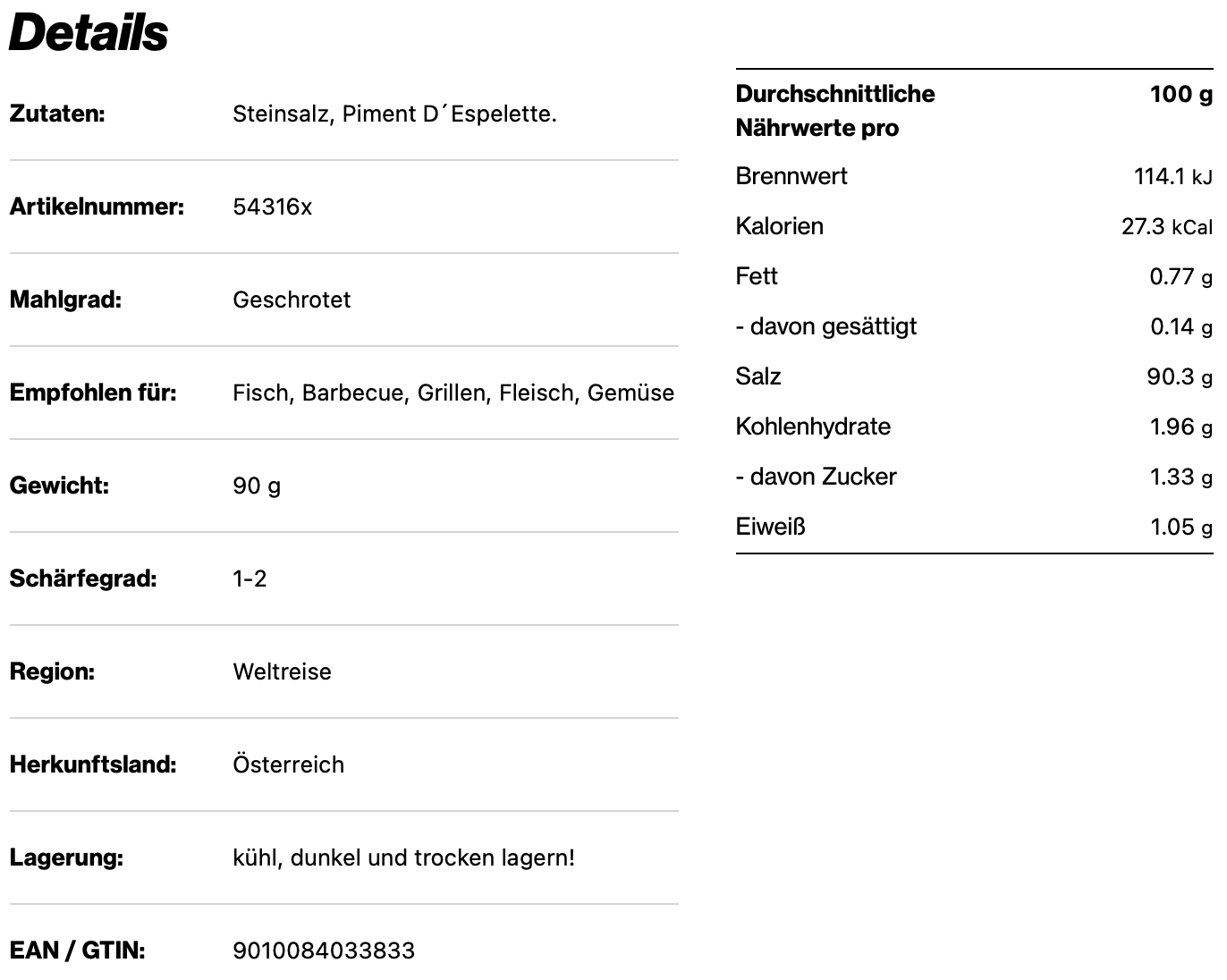Screen dimensions: 1227x980
Task: Click the ingredients text Steinsalz, Piment D'Espelette
Action: click(x=394, y=114)
